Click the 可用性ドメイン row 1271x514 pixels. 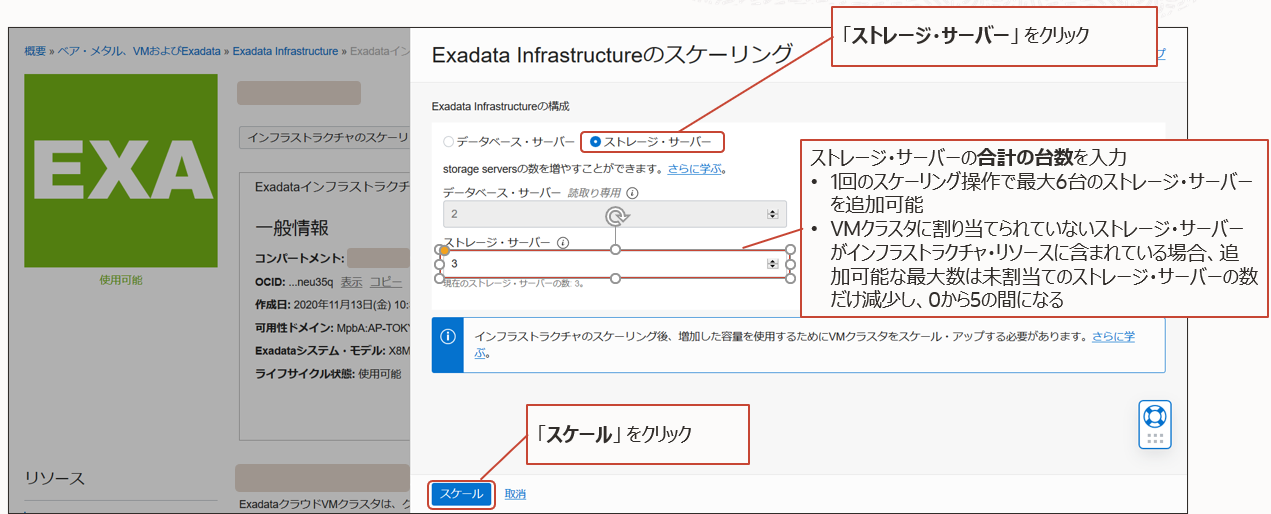click(x=332, y=327)
